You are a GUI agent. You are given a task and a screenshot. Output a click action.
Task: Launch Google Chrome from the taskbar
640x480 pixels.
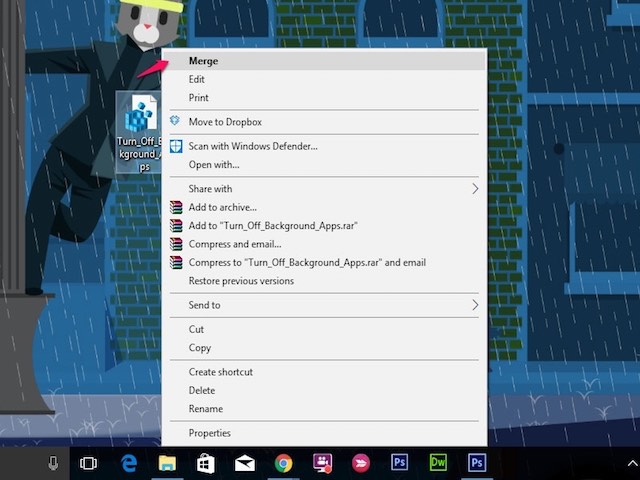click(283, 463)
